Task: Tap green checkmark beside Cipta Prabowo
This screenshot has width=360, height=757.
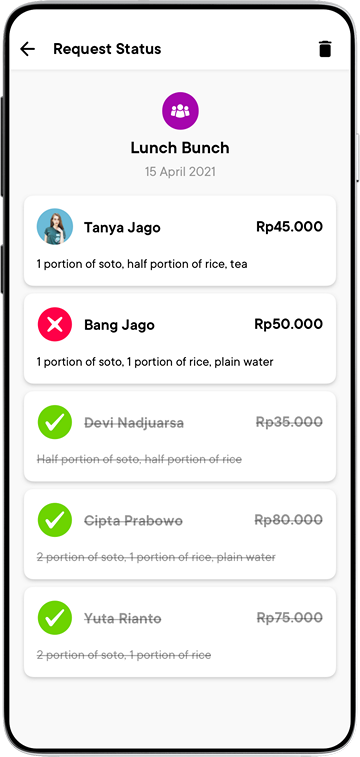Action: pos(55,520)
